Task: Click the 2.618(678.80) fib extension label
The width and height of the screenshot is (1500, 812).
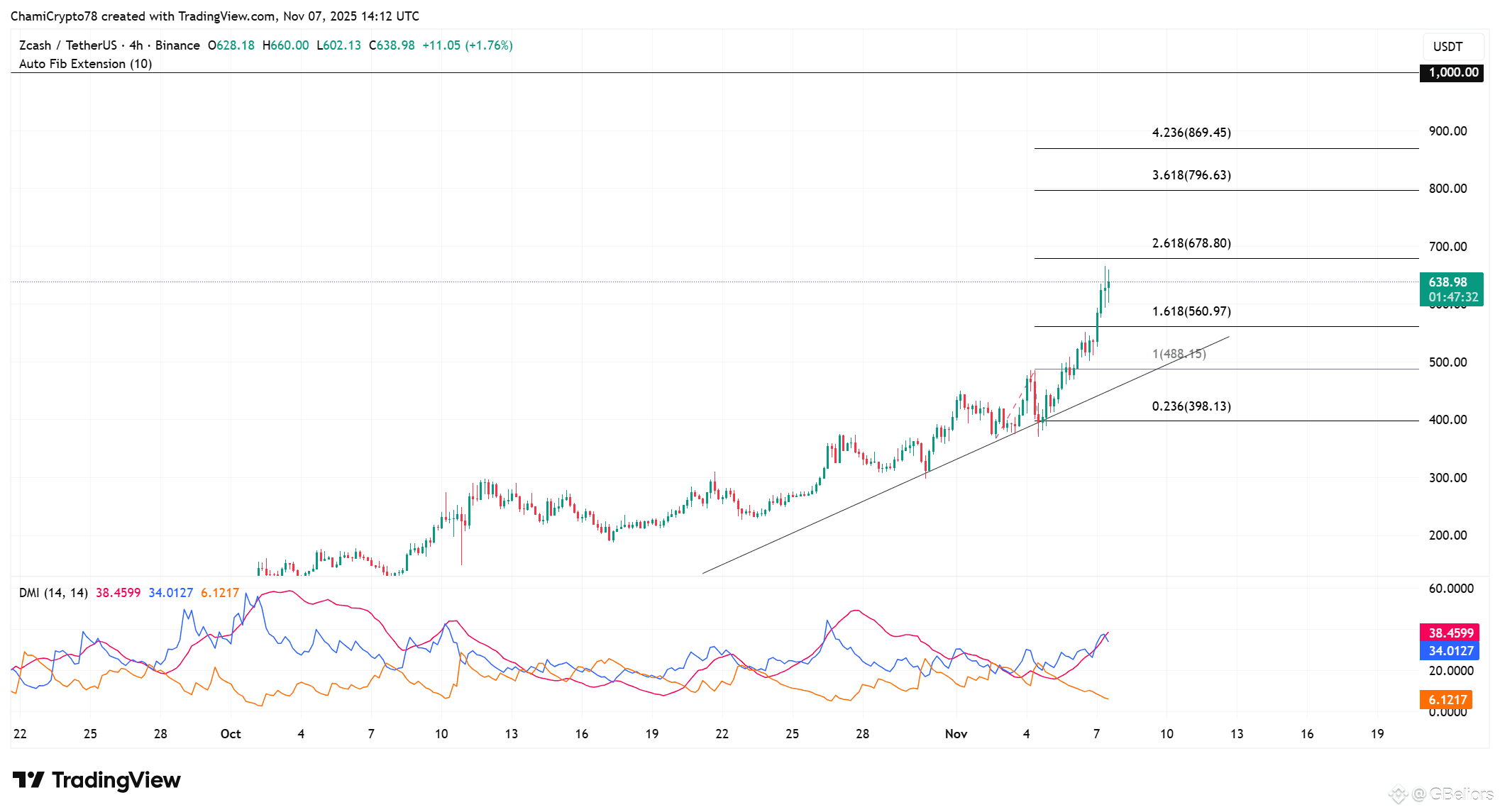Action: pos(1191,243)
